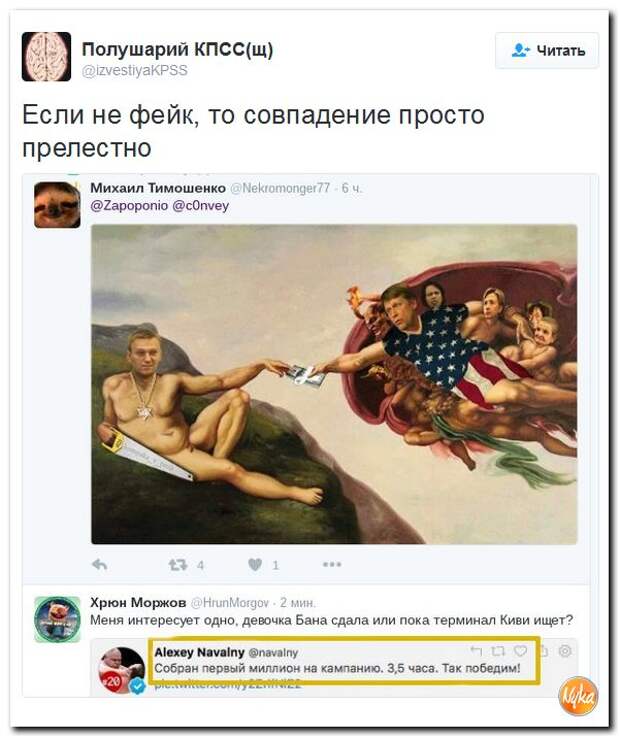Open the @c0nvey mention link
This screenshot has height=738, width=620.
point(201,206)
